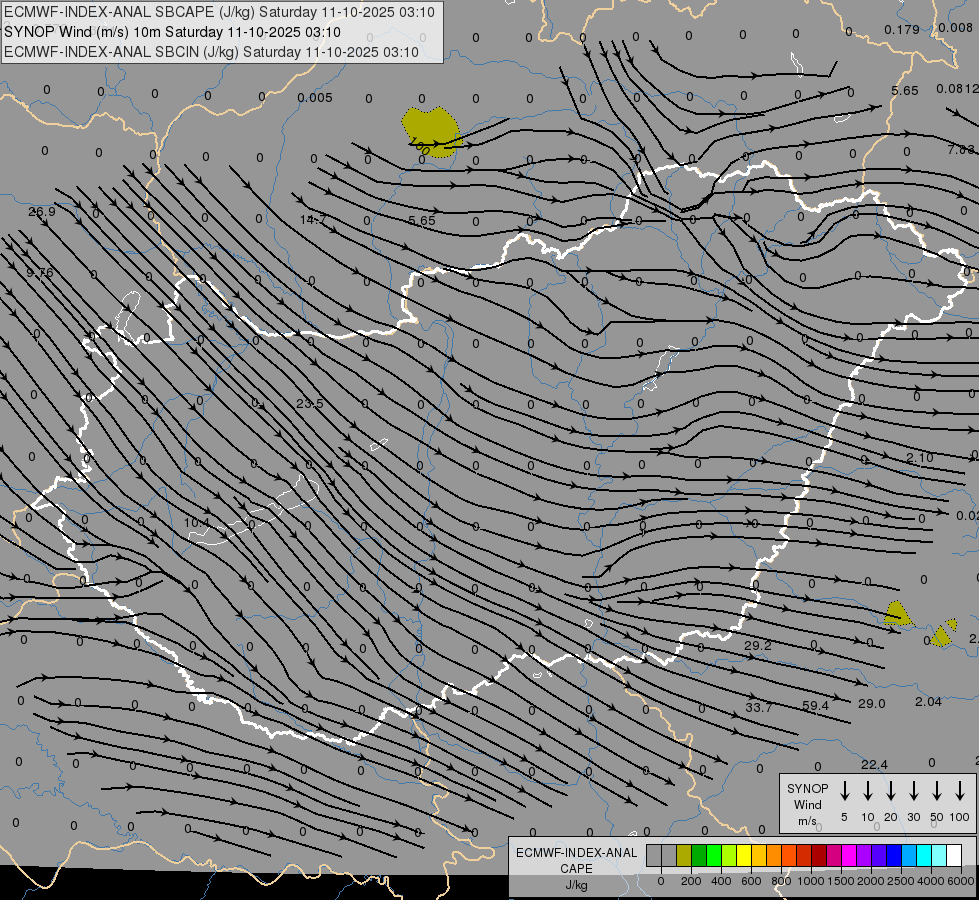Pick the 50 m/s wind legend arrow
Viewport: 979px width, 900px height.
coord(937,791)
